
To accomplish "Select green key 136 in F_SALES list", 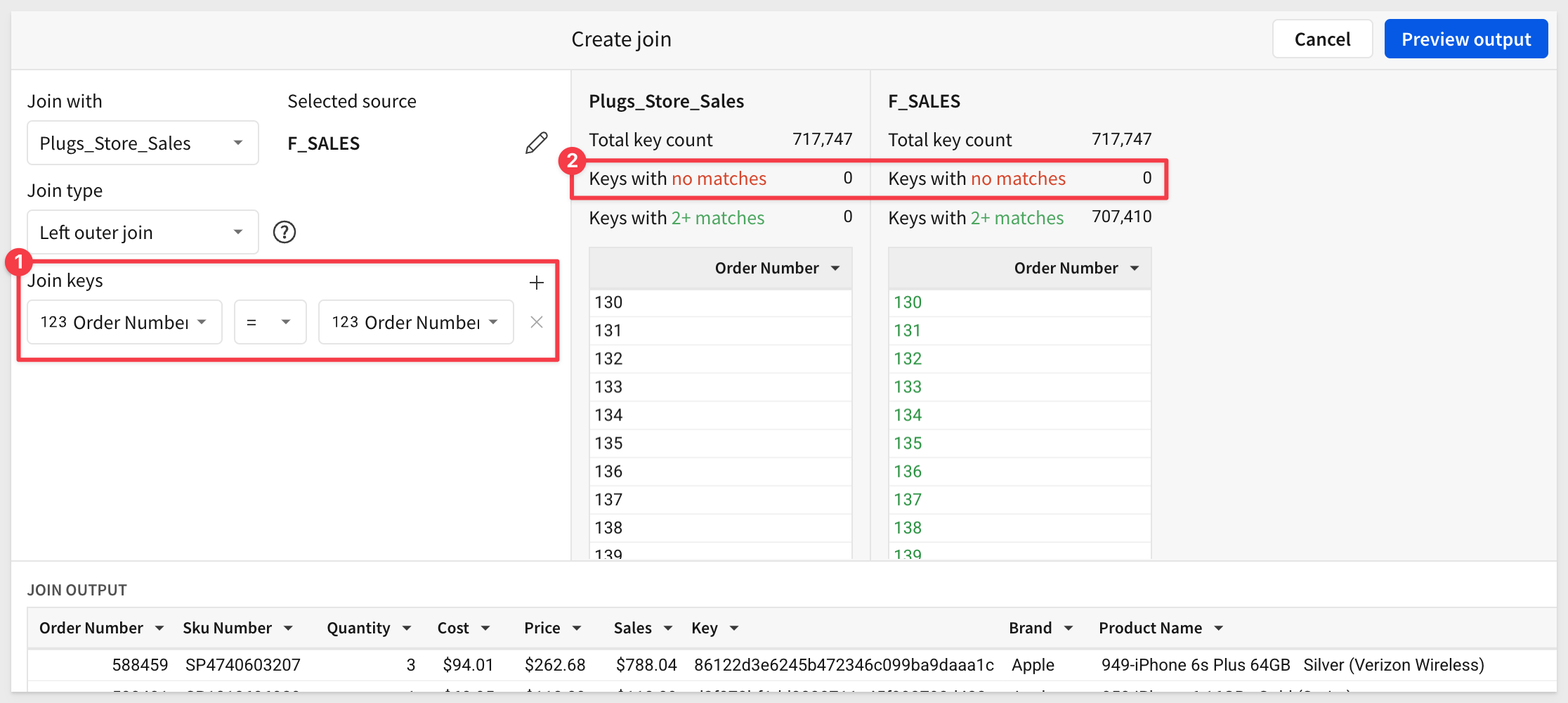I will coord(908,472).
